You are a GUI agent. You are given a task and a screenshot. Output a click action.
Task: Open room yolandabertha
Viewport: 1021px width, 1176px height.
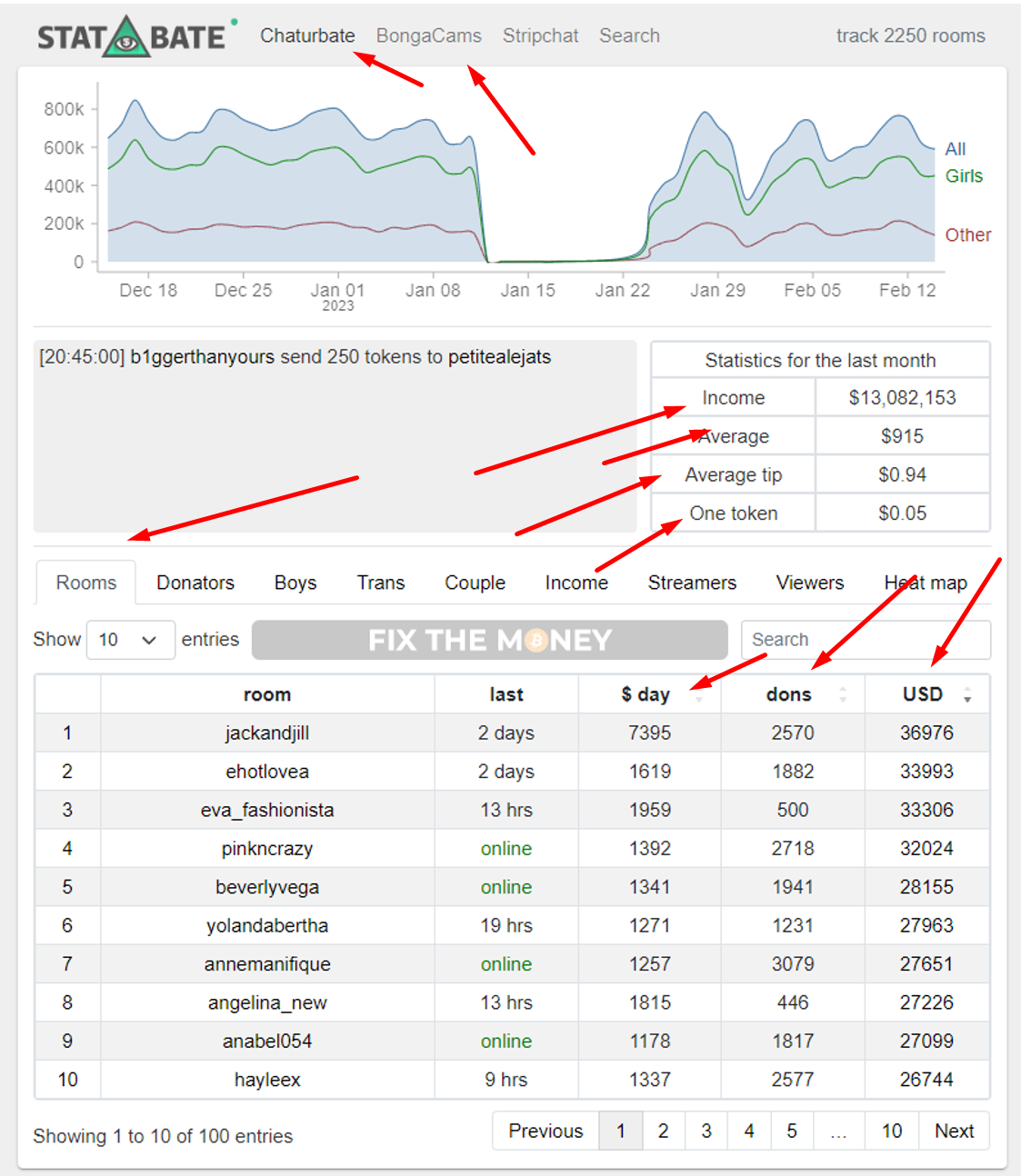point(267,925)
